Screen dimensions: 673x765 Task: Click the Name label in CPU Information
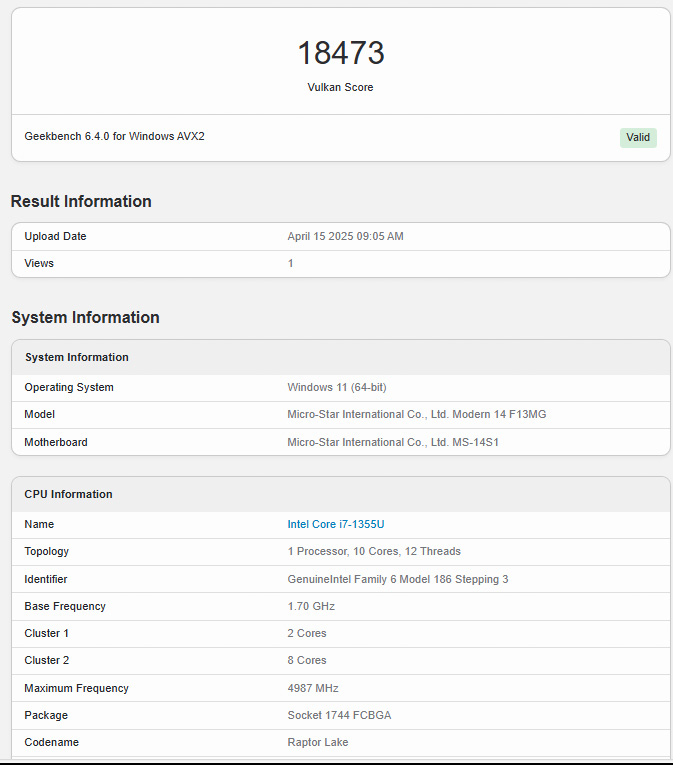click(39, 524)
